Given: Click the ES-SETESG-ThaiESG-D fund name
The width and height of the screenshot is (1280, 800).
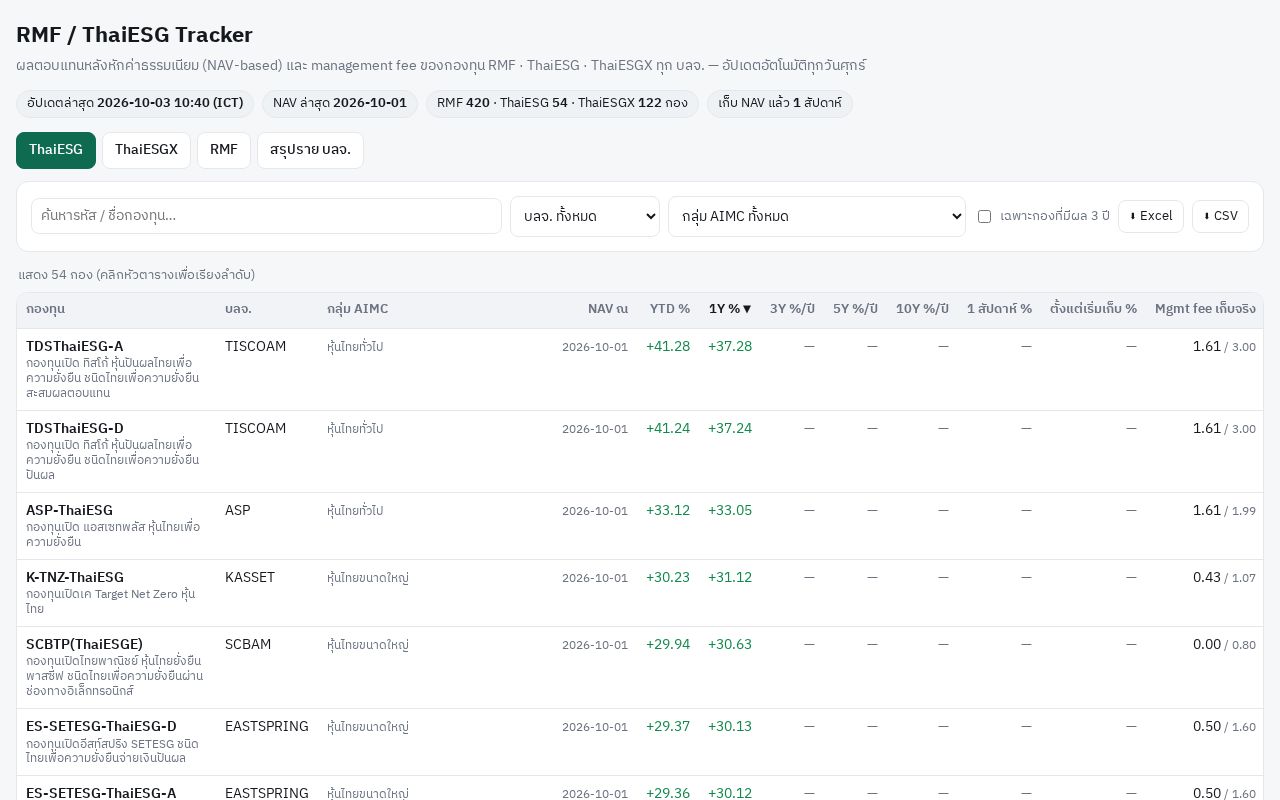Looking at the screenshot, I should tap(101, 726).
